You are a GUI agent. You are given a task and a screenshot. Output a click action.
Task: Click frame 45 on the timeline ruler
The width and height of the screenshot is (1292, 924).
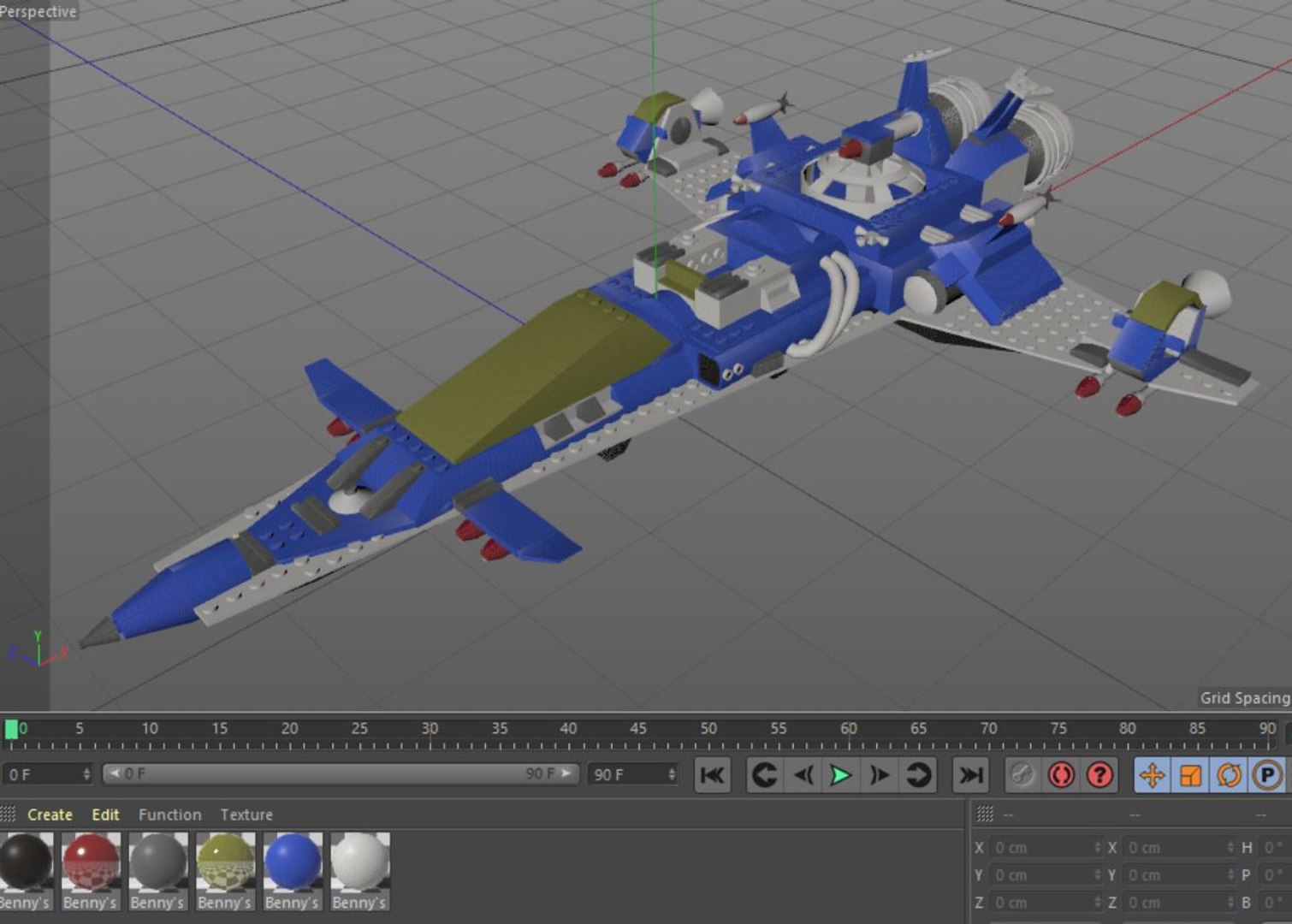coord(637,729)
